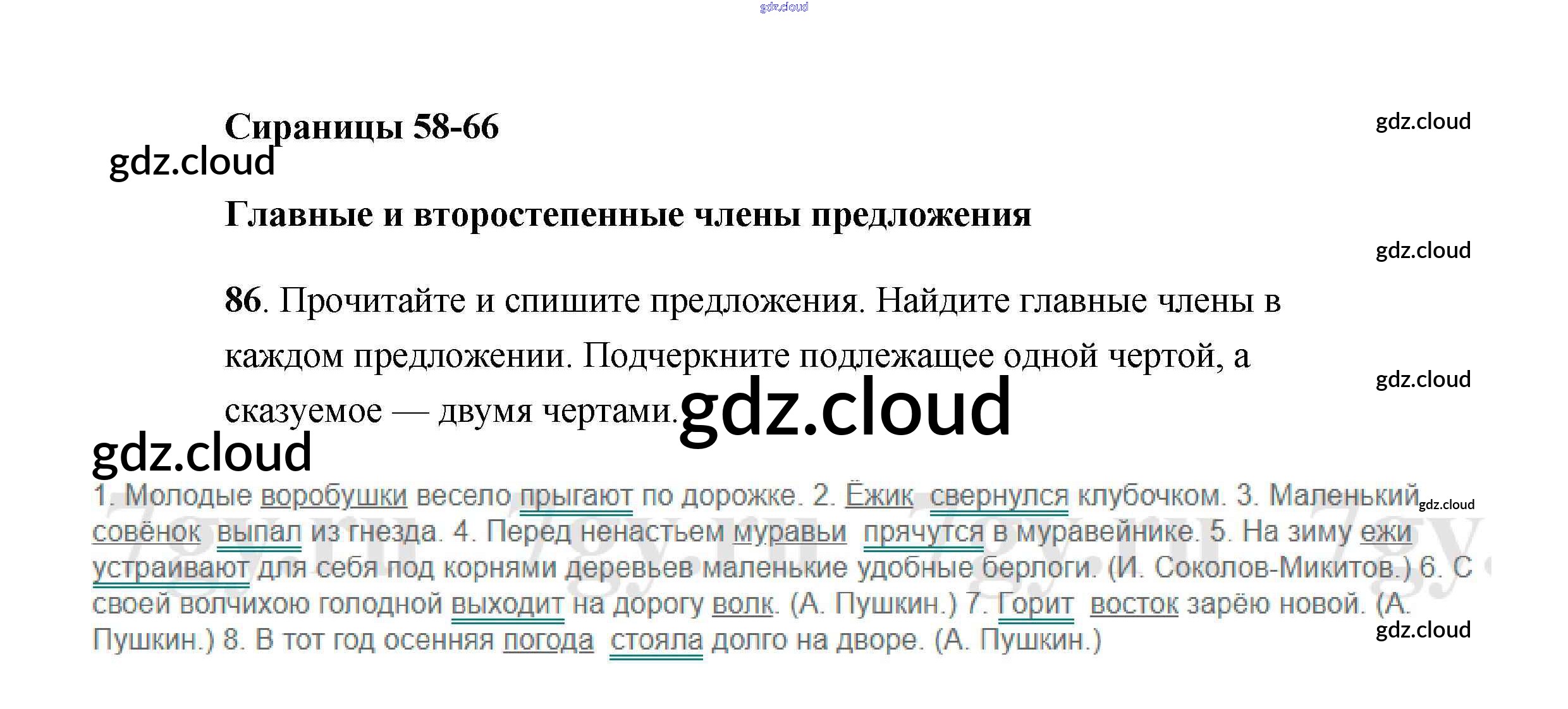The image size is (1568, 709).
Task: Click the underlined word 'погода'
Action: 548,641
